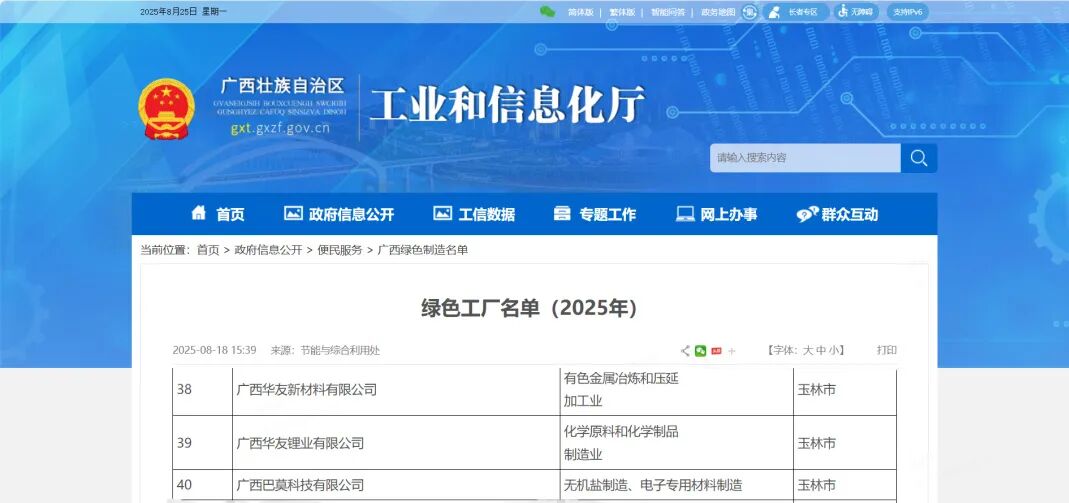Set font size to 小

pos(836,351)
